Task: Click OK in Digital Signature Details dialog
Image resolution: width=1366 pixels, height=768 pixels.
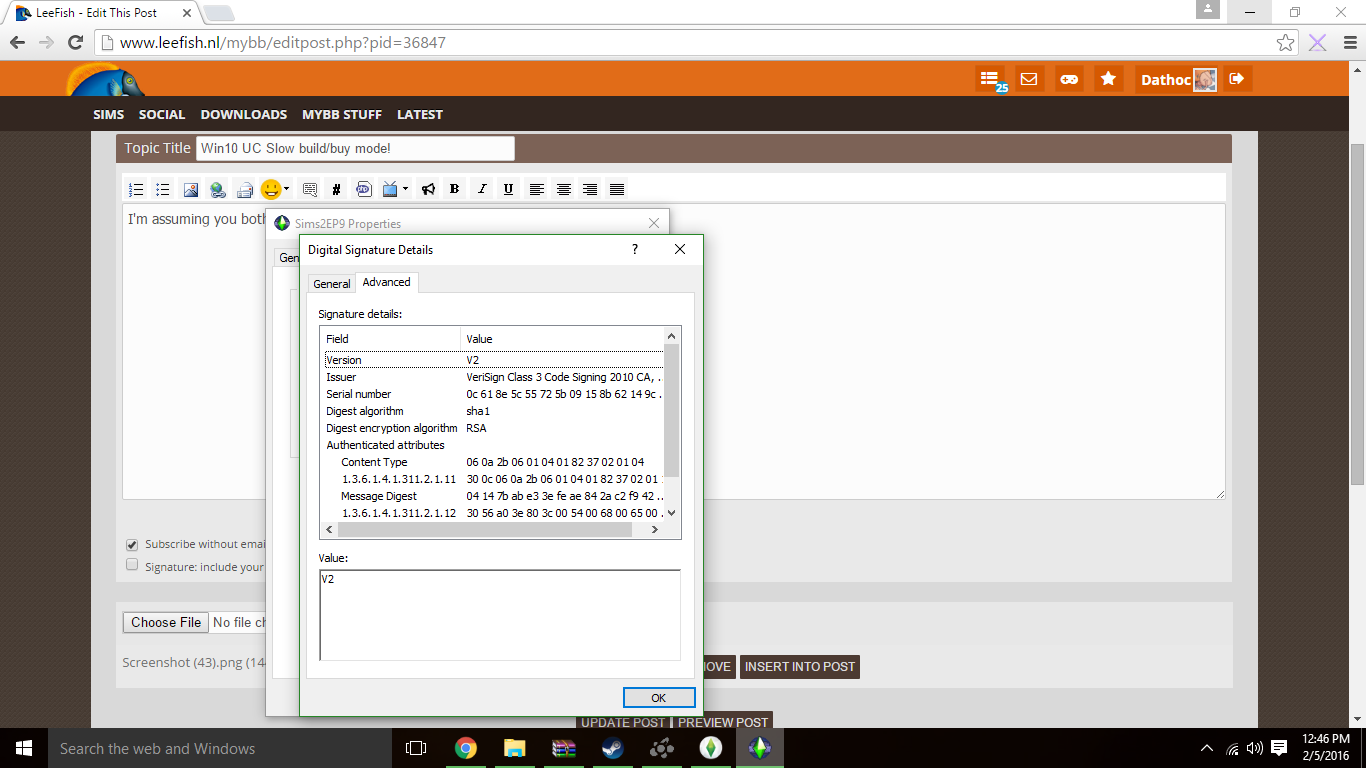Action: [x=658, y=698]
